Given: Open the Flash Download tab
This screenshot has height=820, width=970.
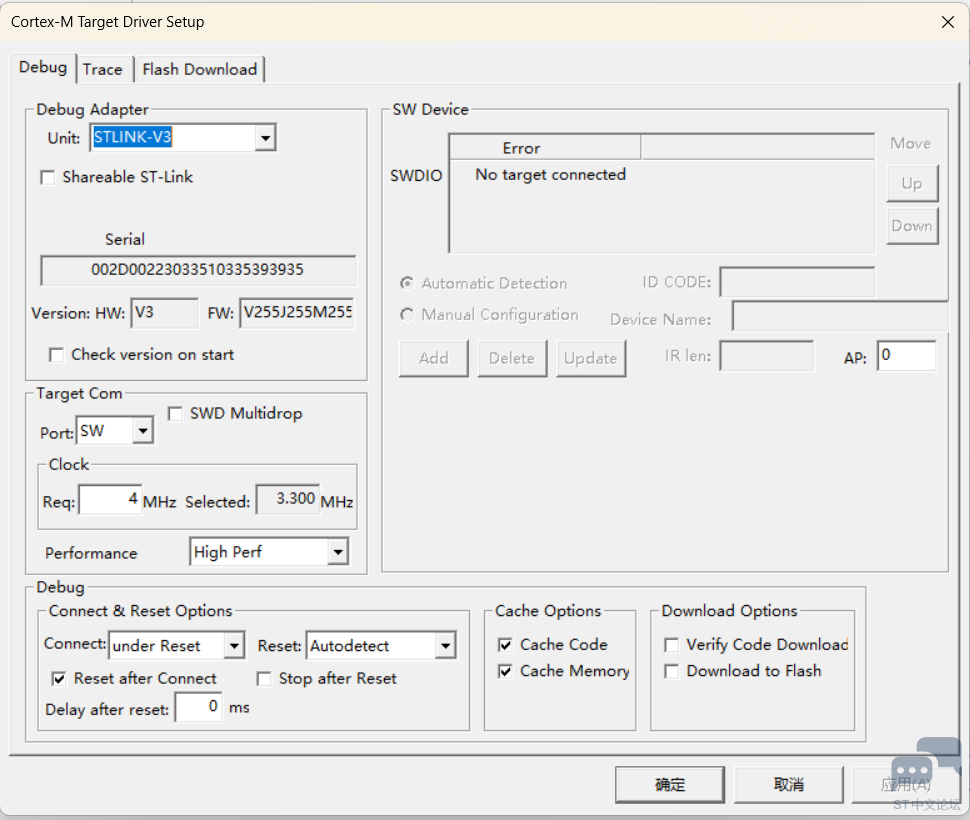Looking at the screenshot, I should pyautogui.click(x=199, y=69).
